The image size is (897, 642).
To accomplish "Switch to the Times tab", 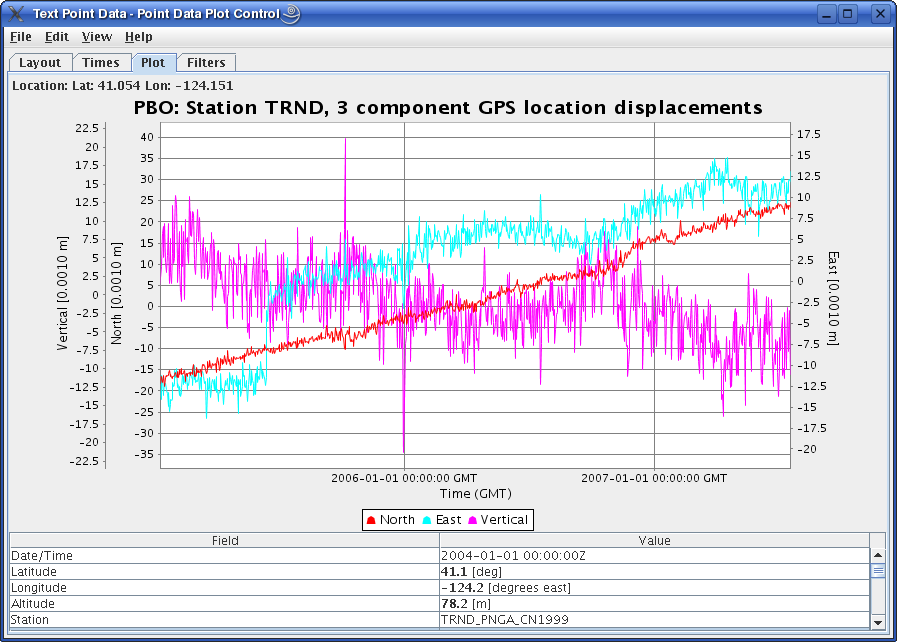I will 101,63.
